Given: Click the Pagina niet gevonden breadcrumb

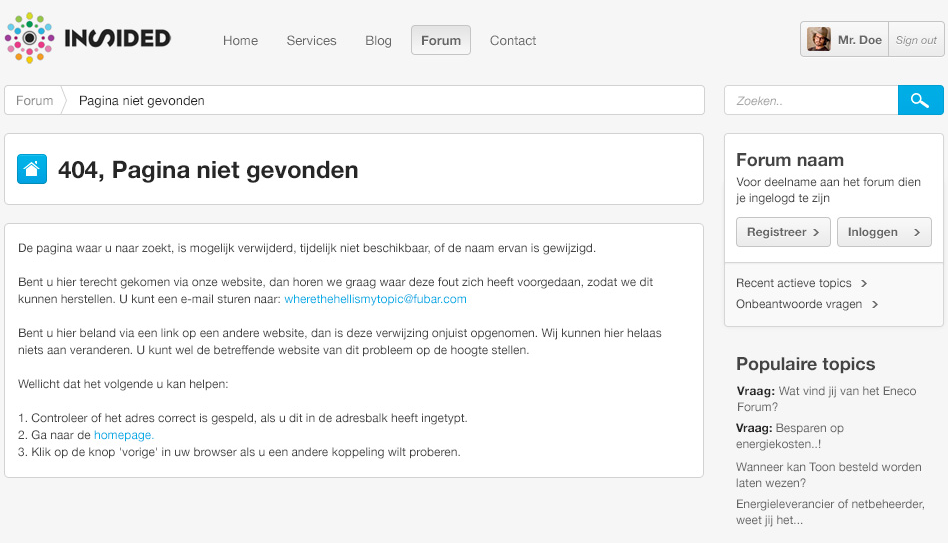Looking at the screenshot, I should pyautogui.click(x=141, y=100).
